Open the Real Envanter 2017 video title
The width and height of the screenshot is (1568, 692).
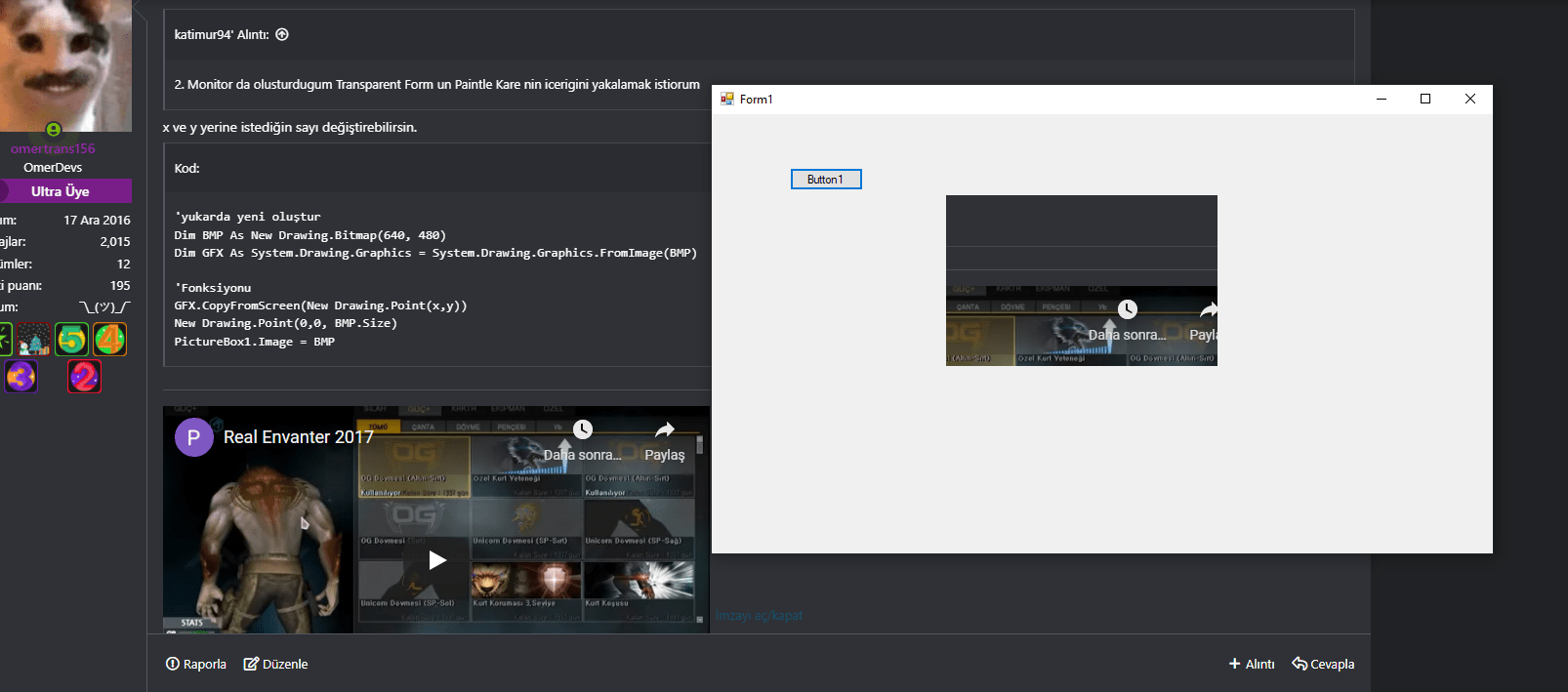click(299, 437)
